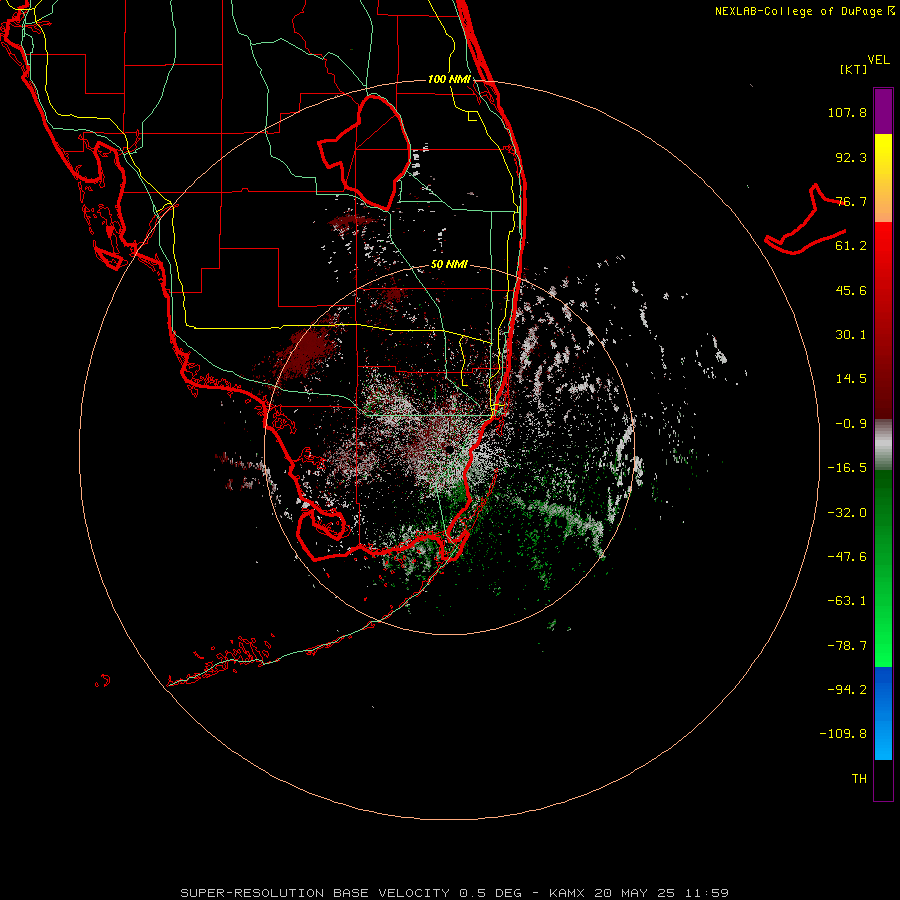900x900 pixels.
Task: Click the -47.6 scale label
Action: (847, 557)
